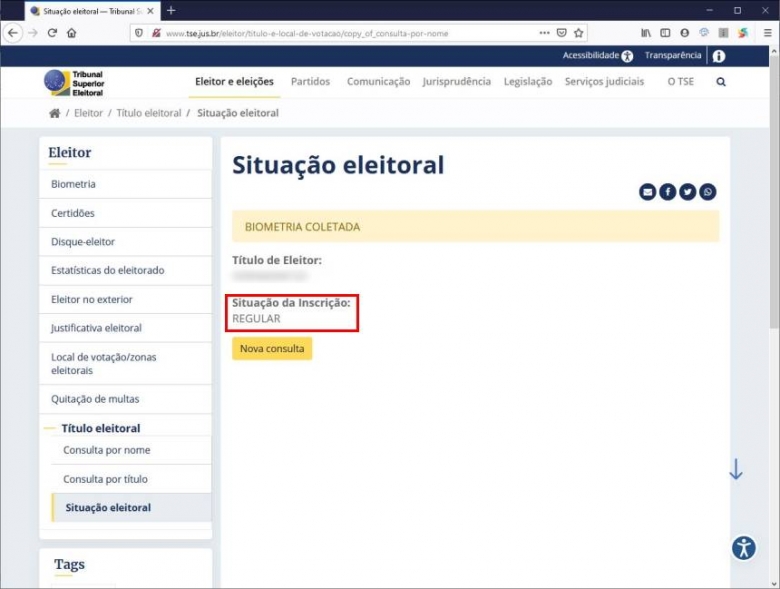Open Justificativa eleitoral in the sidebar
The image size is (780, 589).
point(125,328)
